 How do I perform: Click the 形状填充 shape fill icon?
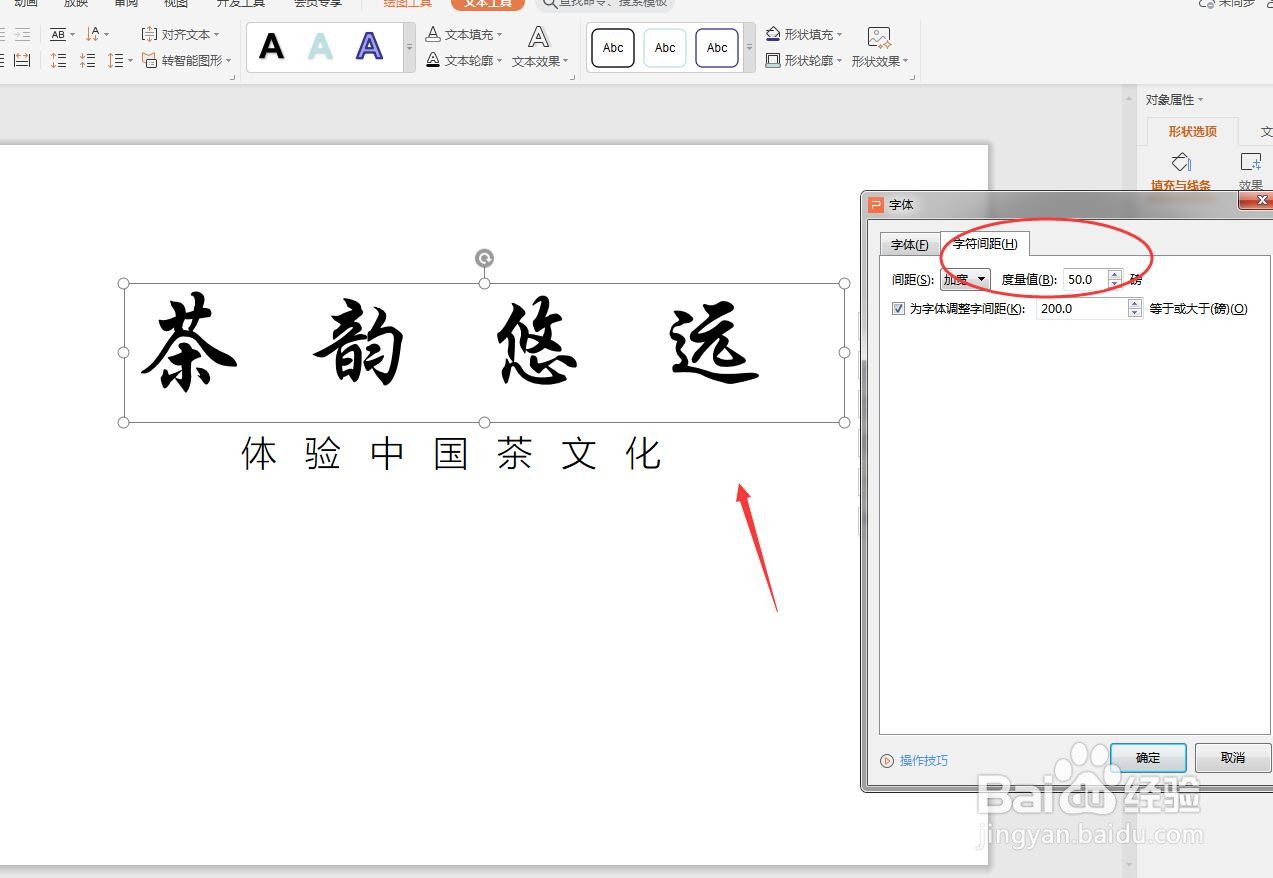click(773, 34)
